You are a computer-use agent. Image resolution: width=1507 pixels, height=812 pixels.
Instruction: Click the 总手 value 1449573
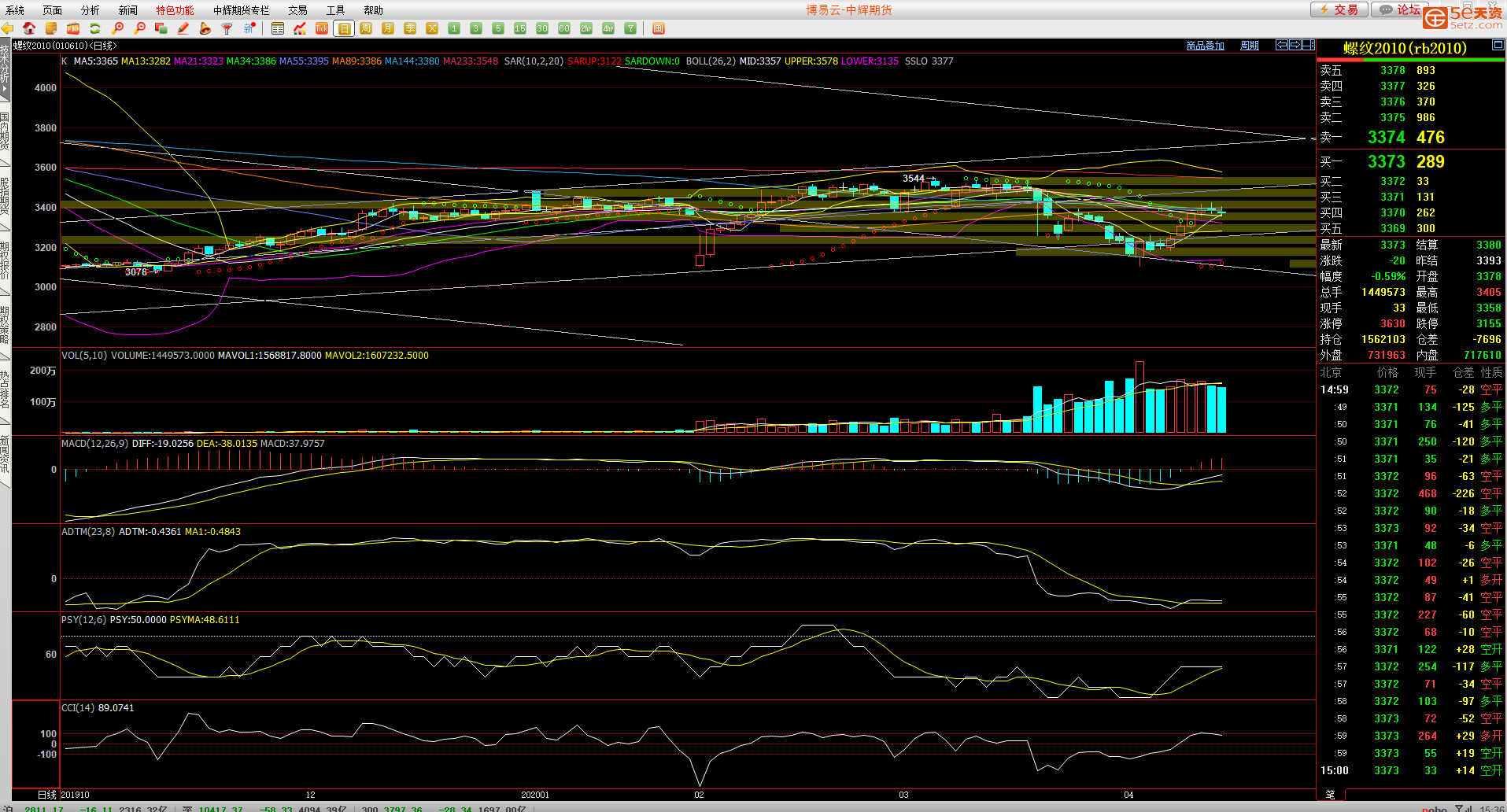(x=1383, y=292)
